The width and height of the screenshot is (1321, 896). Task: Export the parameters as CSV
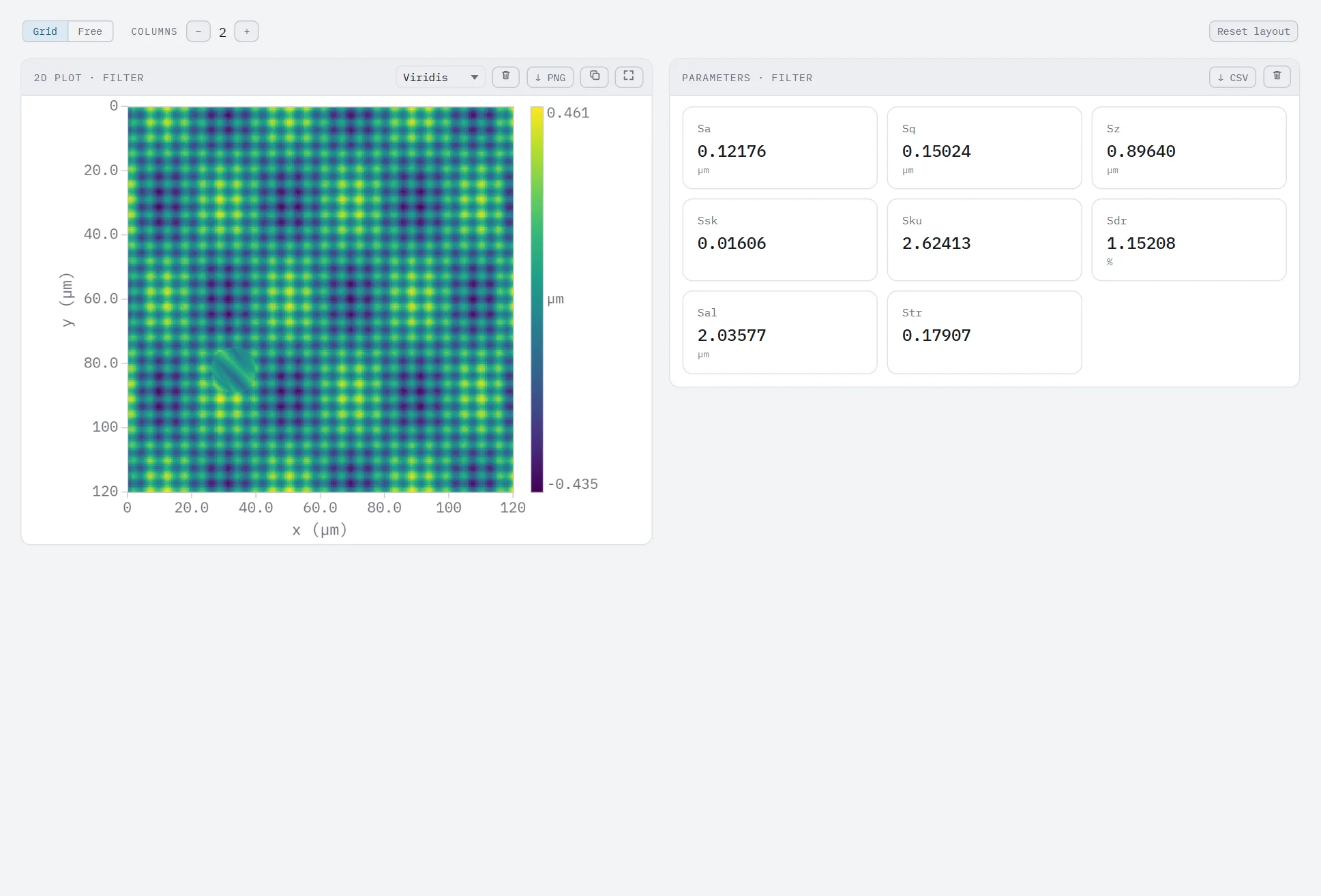tap(1232, 77)
